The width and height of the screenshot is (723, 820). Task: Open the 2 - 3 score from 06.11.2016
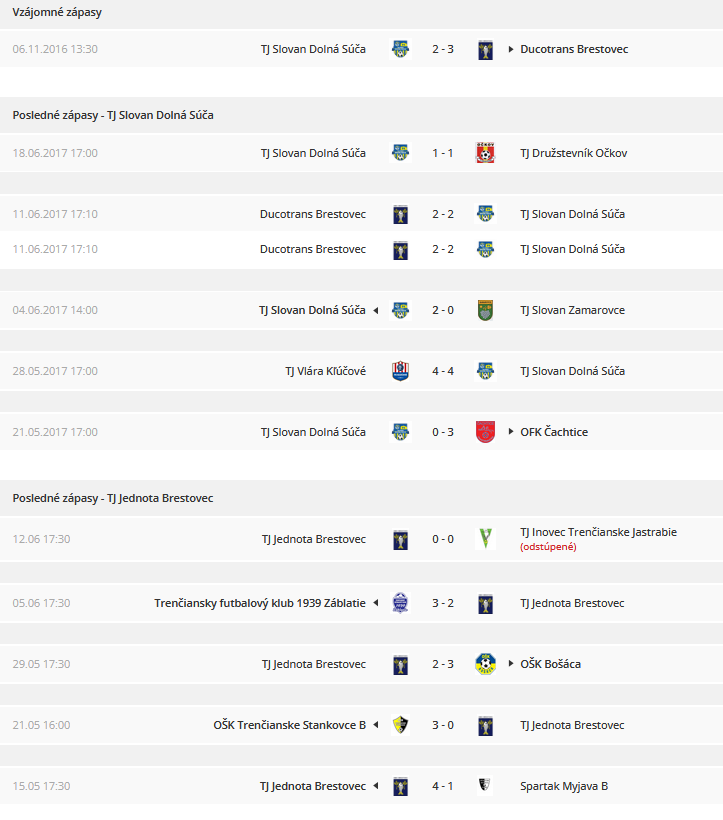(443, 49)
